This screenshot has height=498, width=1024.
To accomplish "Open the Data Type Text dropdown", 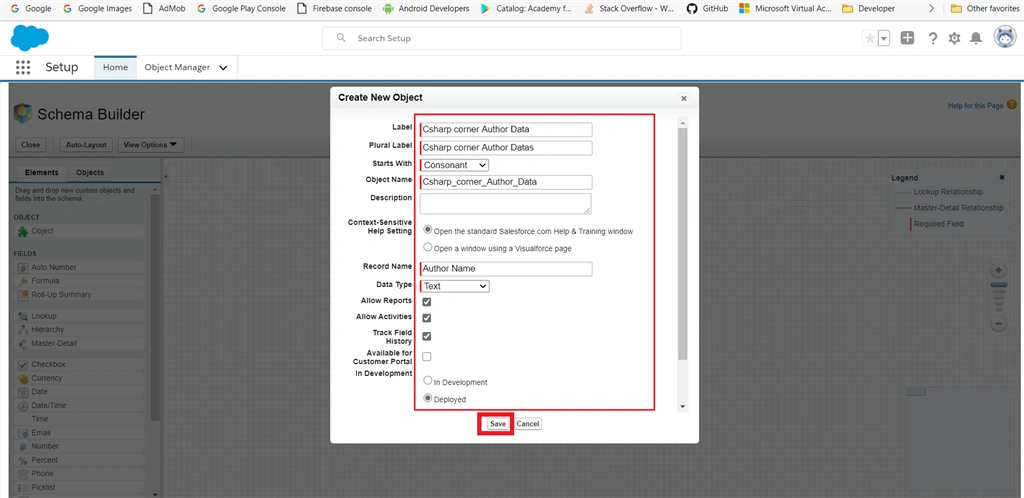I will click(455, 286).
